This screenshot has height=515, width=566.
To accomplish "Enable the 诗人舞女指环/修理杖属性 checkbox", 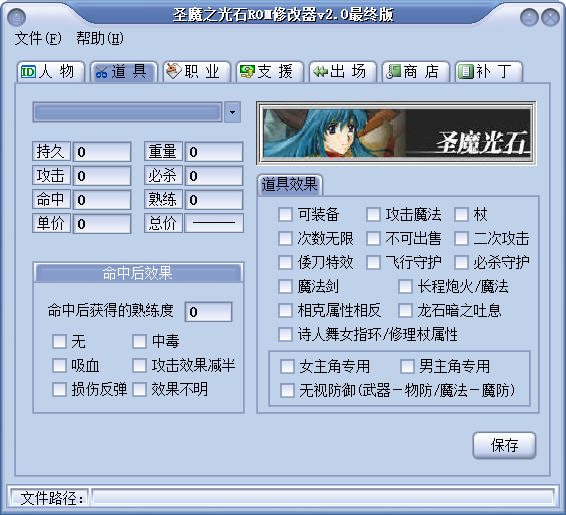I will click(285, 334).
